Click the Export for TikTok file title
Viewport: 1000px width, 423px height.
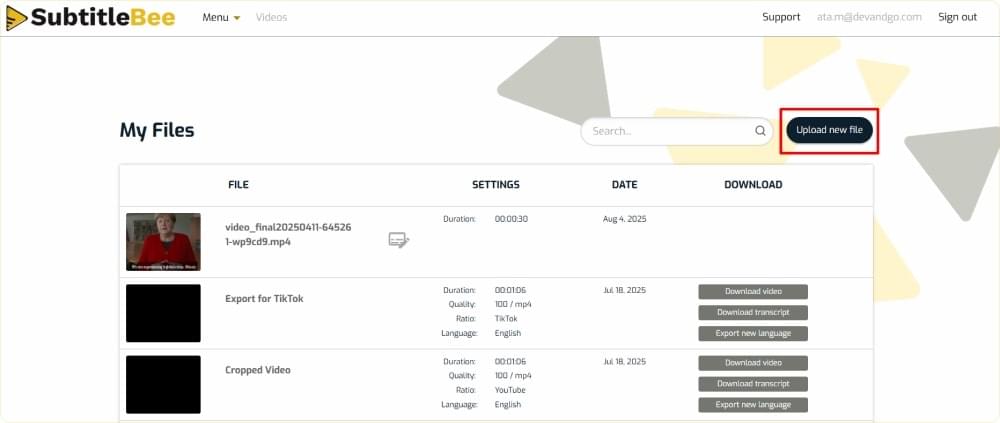click(x=264, y=299)
